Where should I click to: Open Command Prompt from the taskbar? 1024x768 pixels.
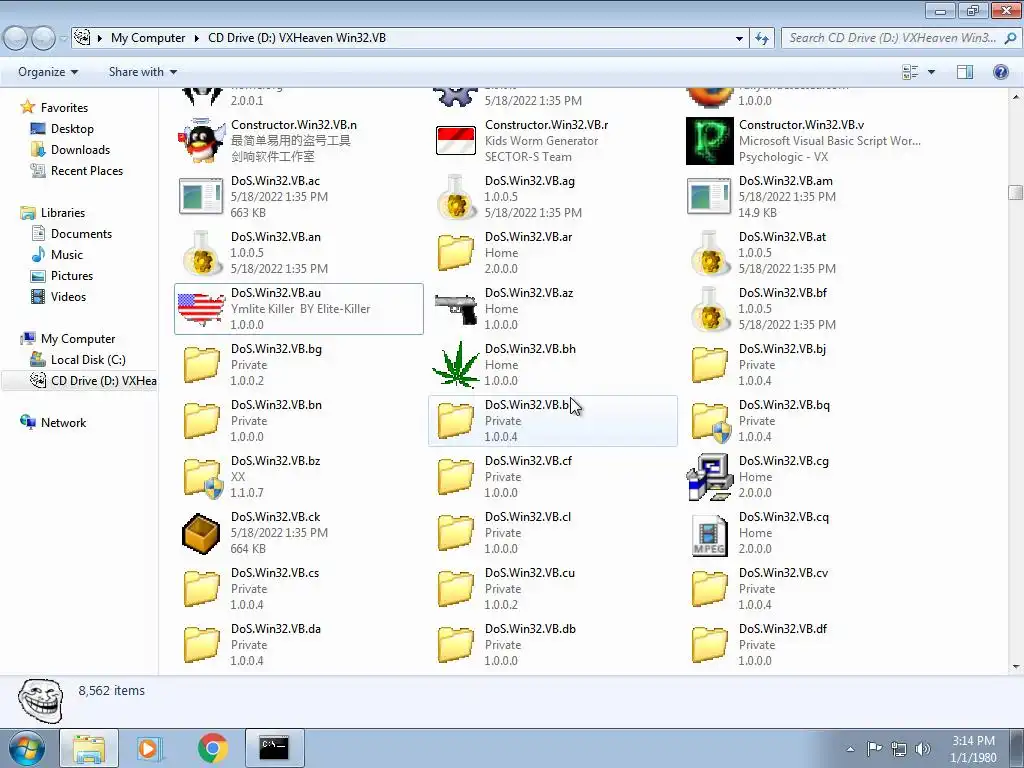274,748
